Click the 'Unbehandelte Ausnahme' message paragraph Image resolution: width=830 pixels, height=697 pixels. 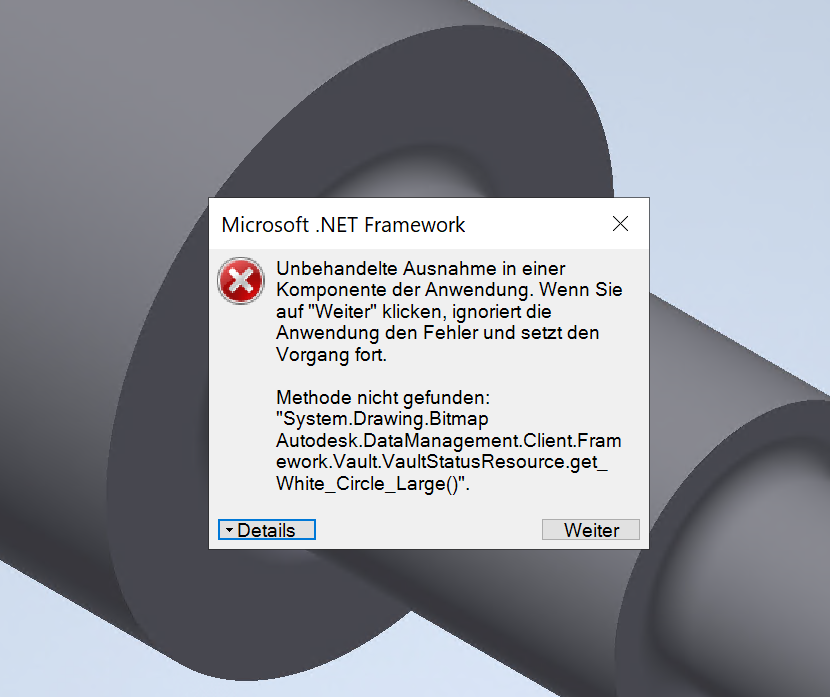449,311
